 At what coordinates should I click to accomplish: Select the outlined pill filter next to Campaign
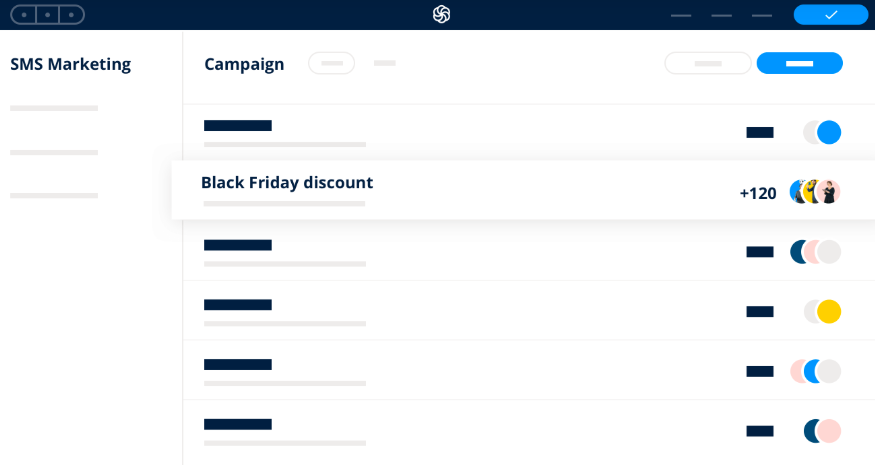click(331, 63)
